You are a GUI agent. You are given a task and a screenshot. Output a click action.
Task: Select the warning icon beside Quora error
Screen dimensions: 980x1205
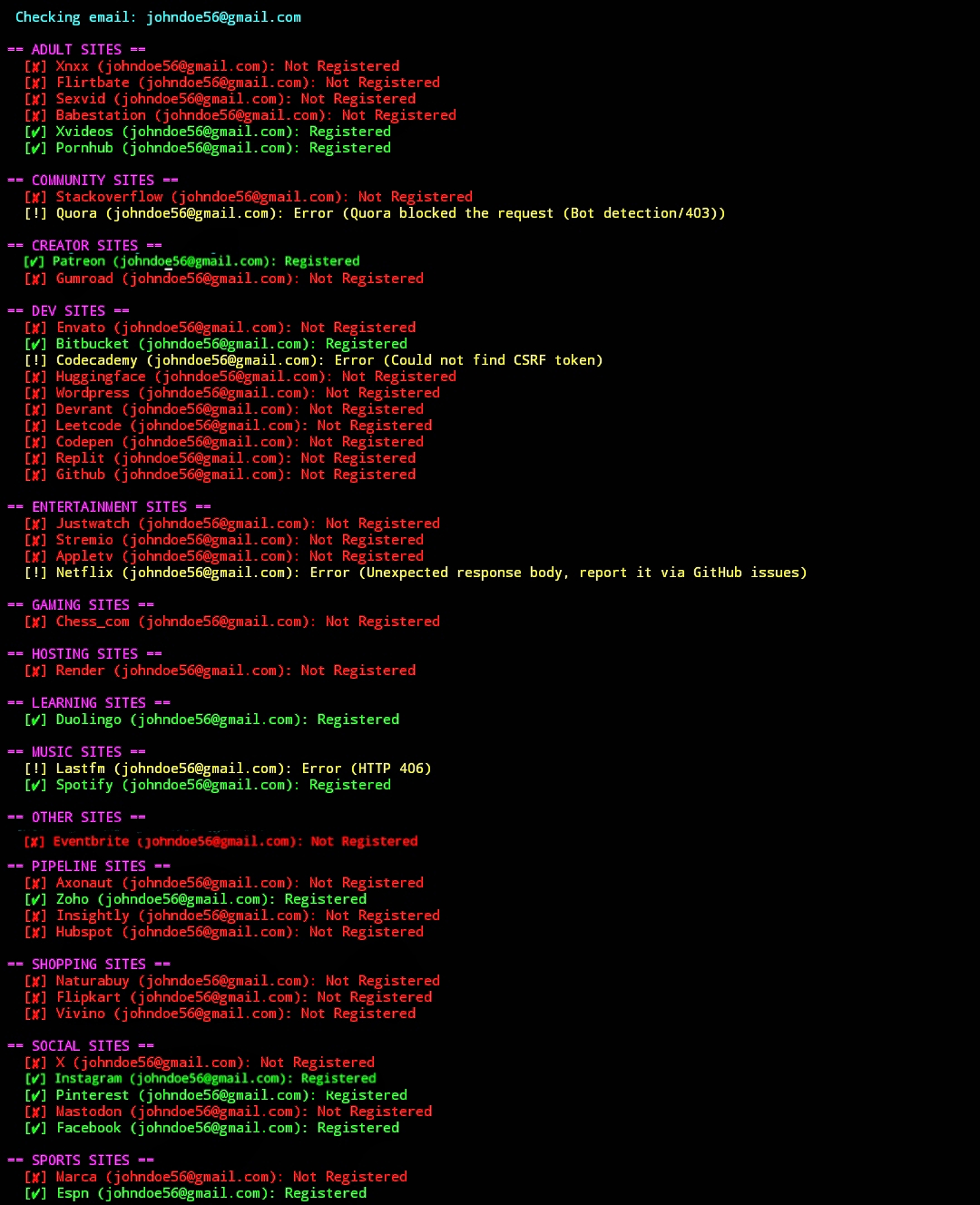click(34, 212)
